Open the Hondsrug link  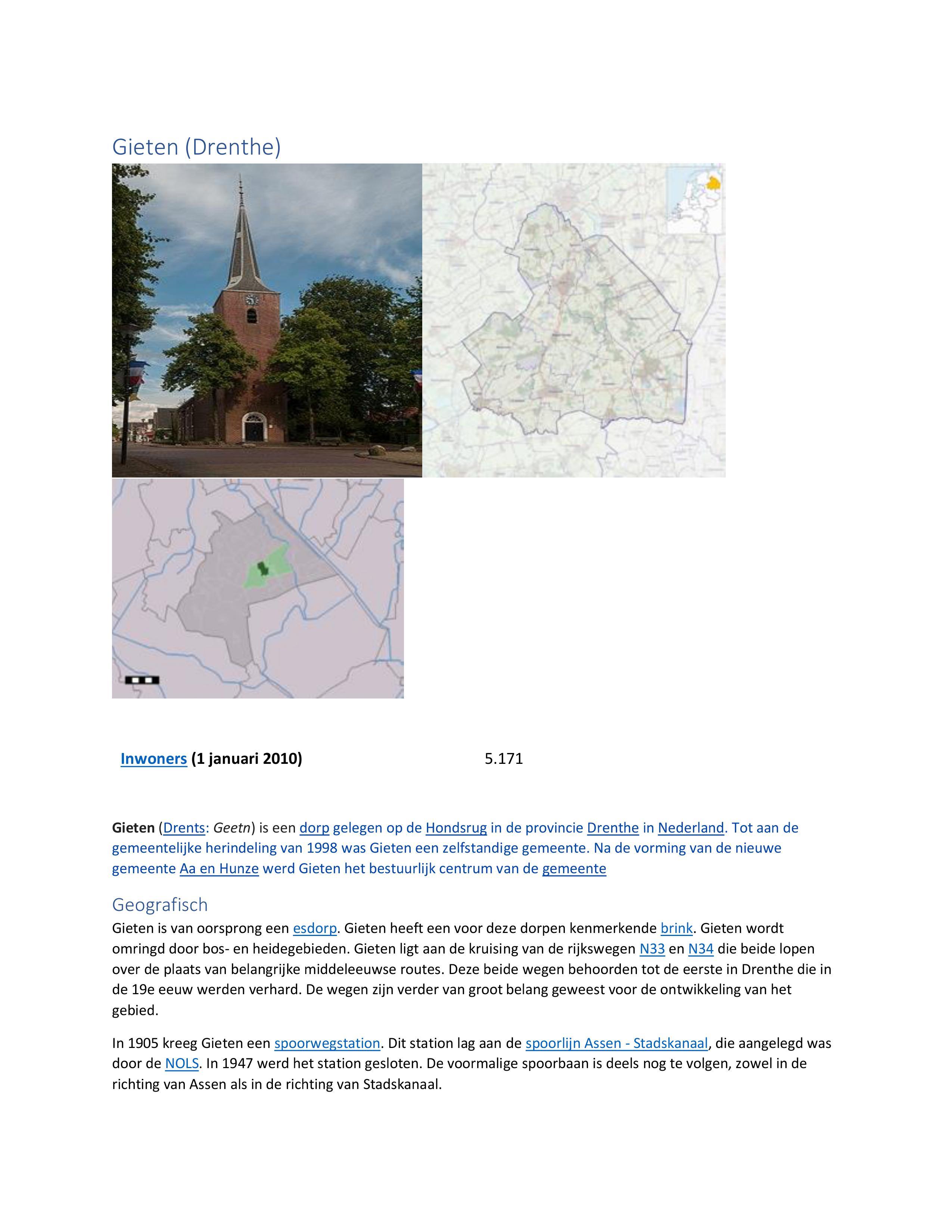click(x=456, y=828)
